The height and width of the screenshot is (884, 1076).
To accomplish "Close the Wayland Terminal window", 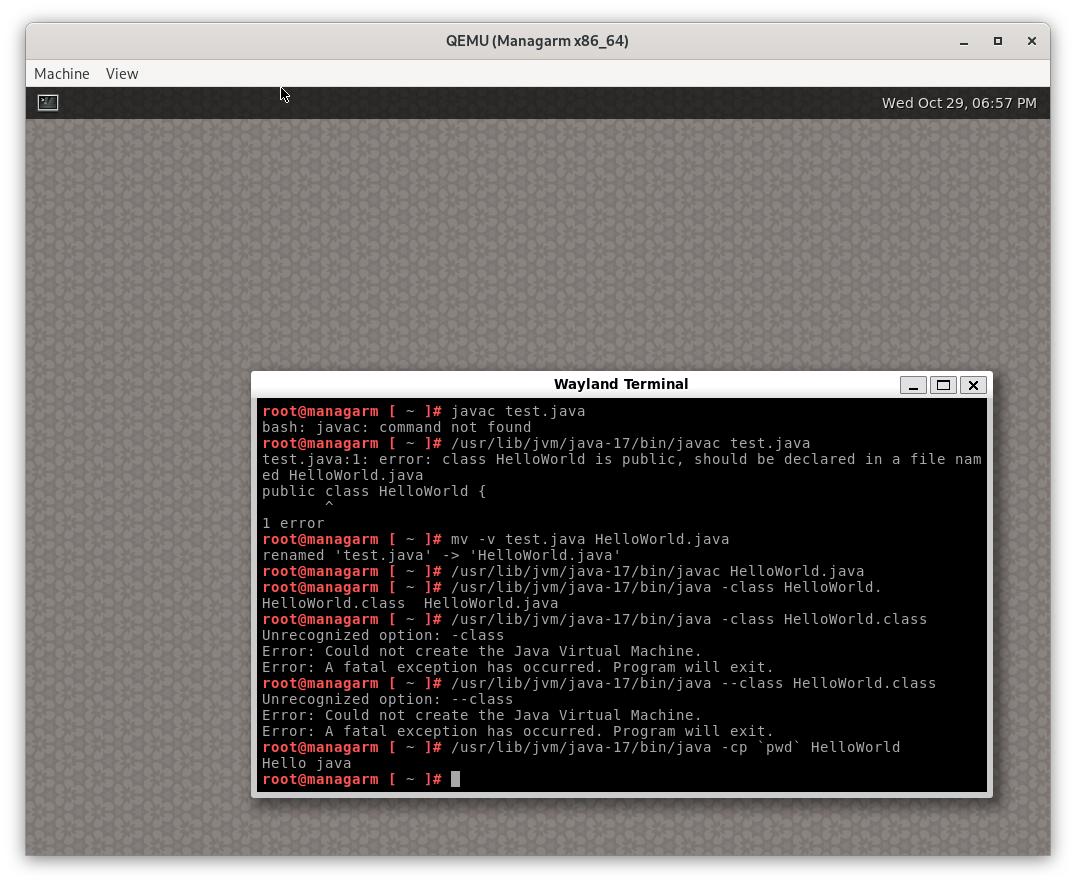I will click(x=973, y=385).
